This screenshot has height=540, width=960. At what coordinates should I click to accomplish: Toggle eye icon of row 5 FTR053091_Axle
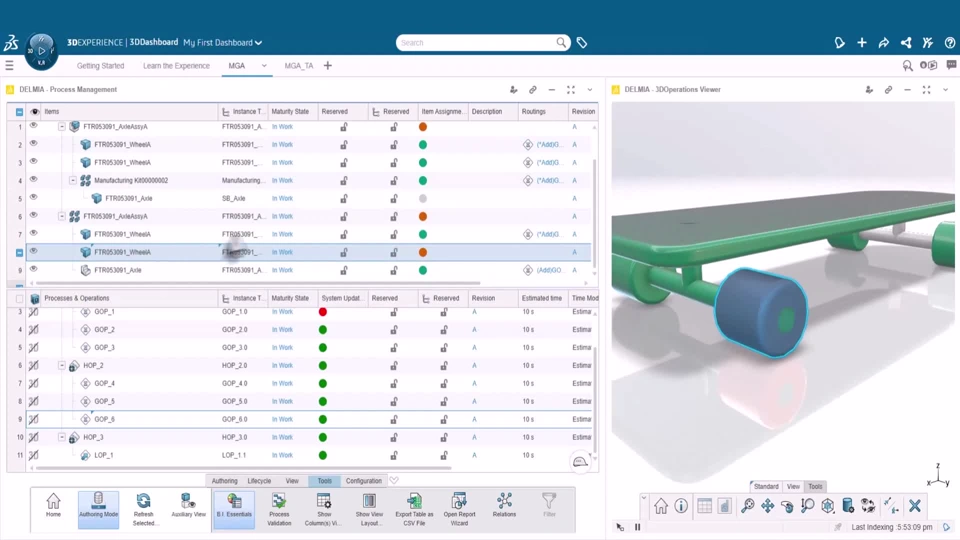click(34, 197)
